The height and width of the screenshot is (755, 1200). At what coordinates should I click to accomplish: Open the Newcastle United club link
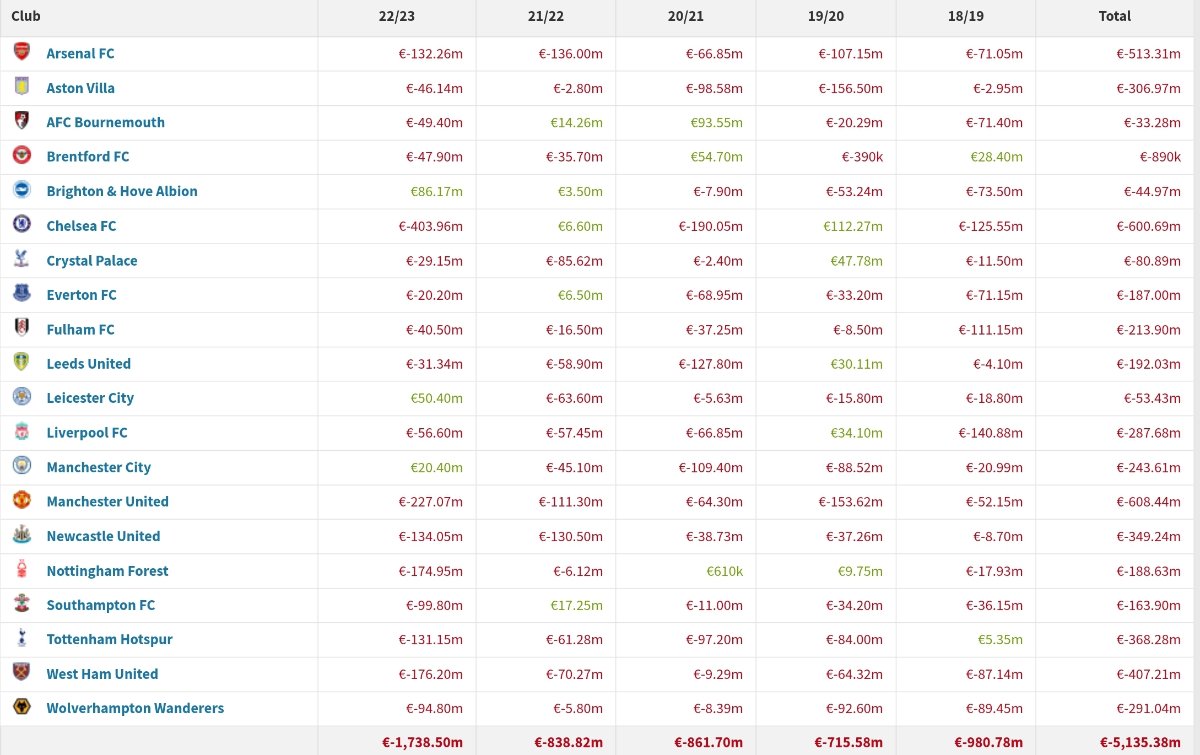click(103, 536)
